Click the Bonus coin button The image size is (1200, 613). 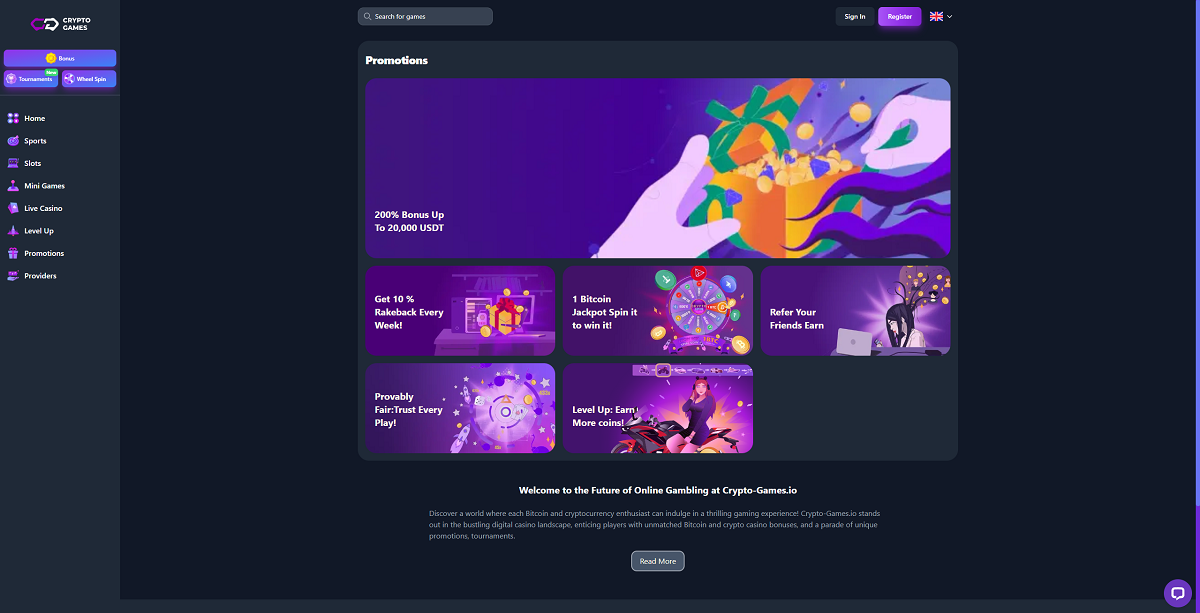[60, 58]
